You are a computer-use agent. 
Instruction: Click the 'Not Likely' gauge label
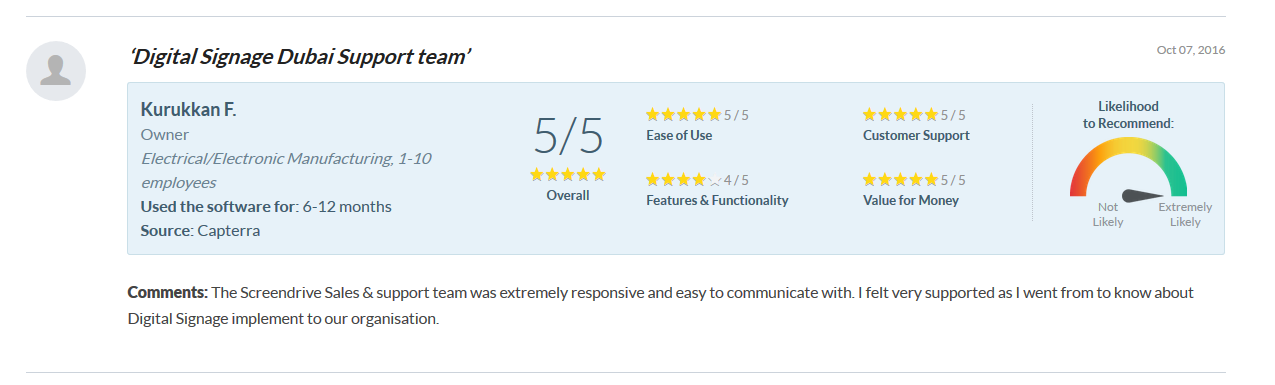coord(1108,214)
